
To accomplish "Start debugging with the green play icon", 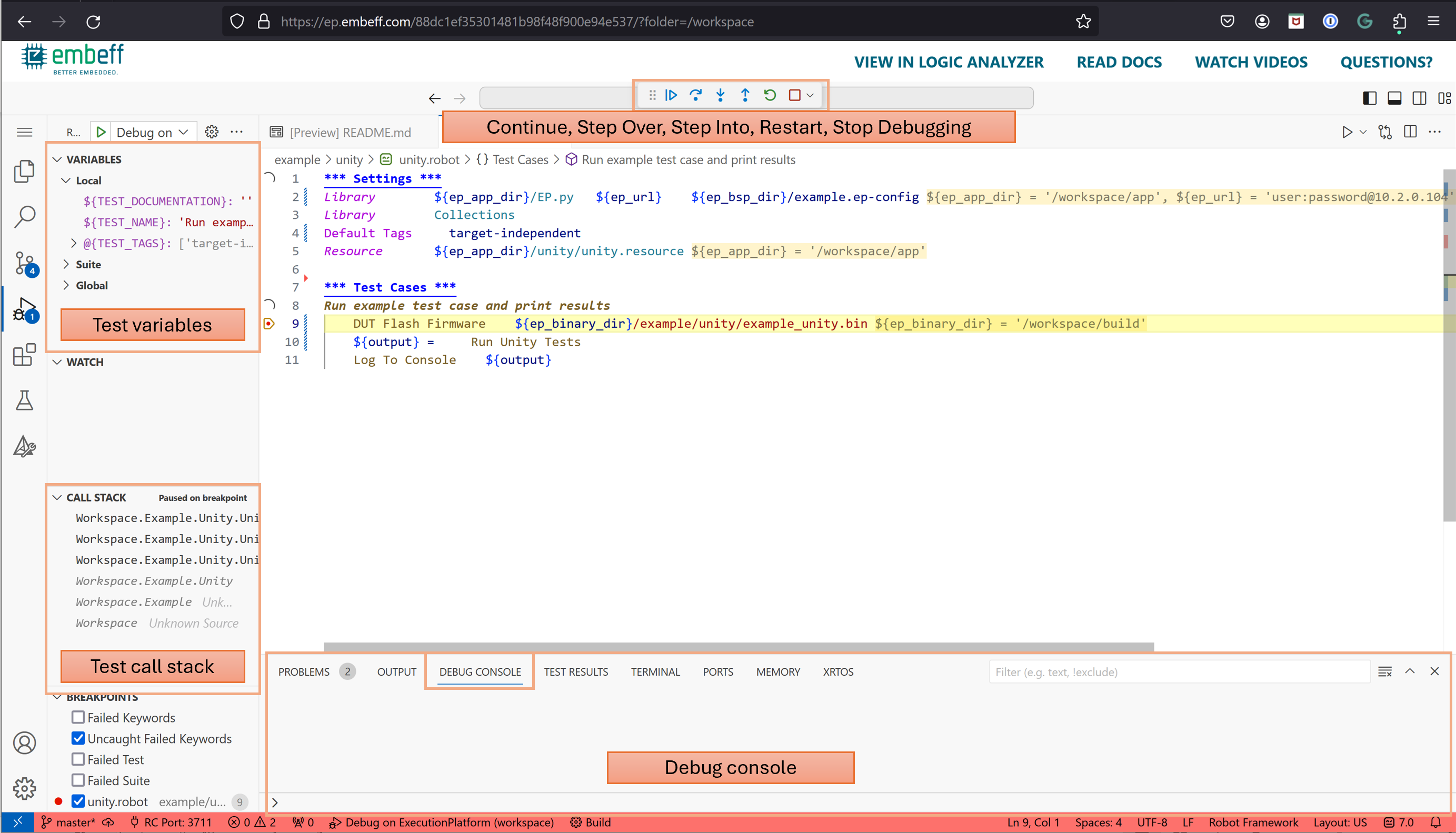I will pos(101,132).
